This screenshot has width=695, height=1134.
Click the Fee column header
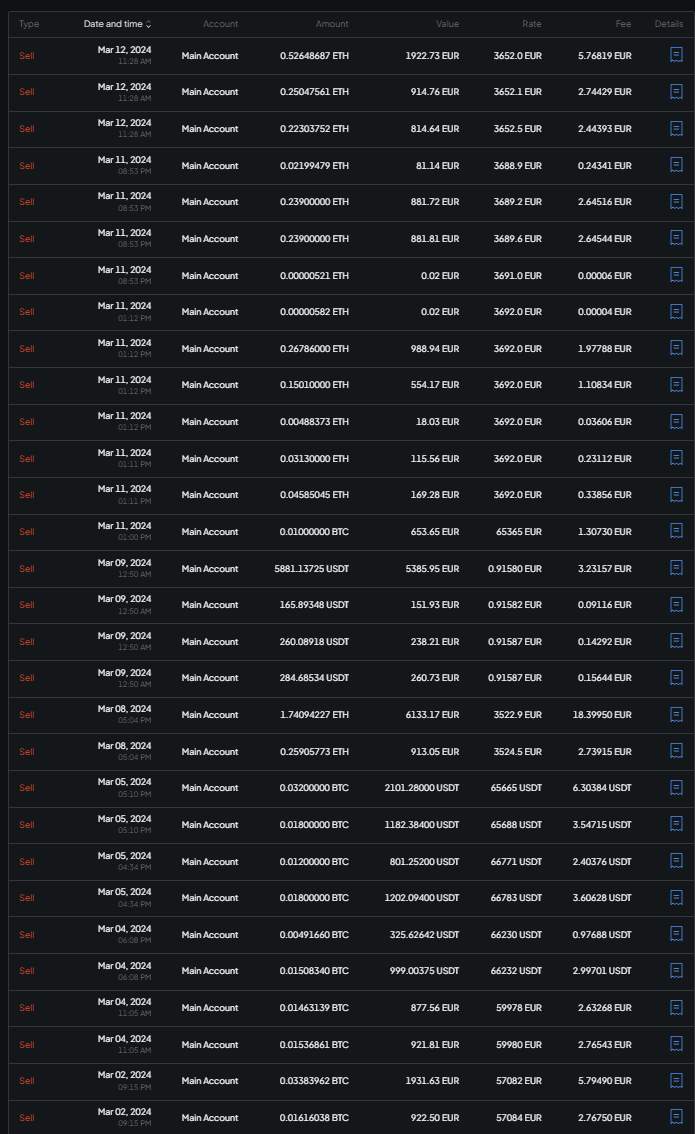pos(624,24)
